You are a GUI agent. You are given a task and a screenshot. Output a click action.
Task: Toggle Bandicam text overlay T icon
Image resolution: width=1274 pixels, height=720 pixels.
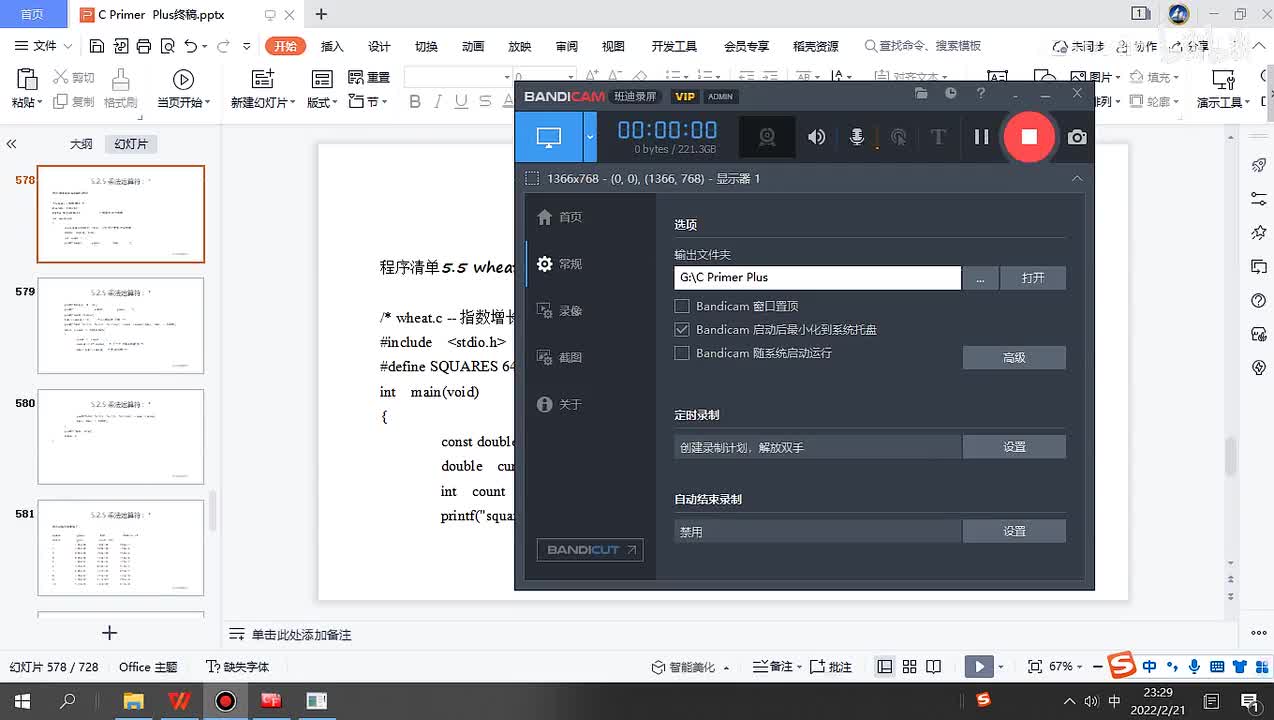click(938, 137)
